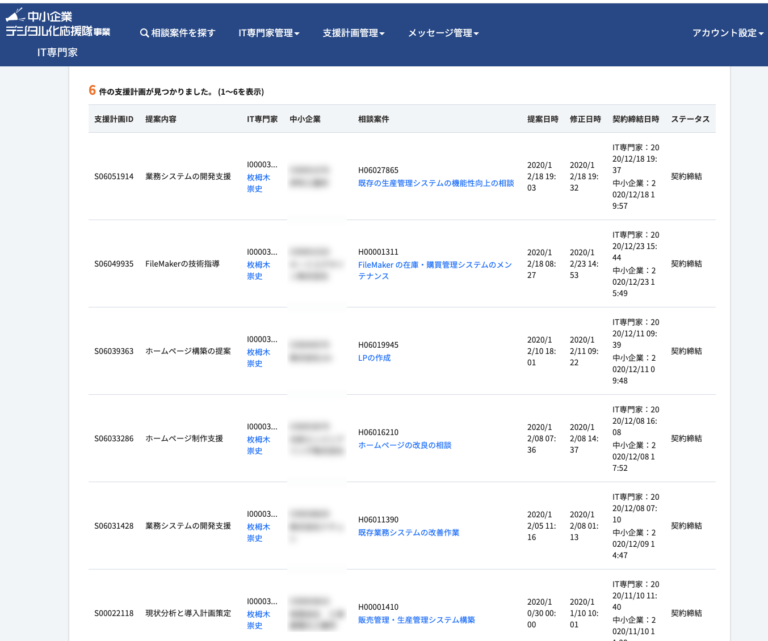Select case number H06011390

click(378, 520)
